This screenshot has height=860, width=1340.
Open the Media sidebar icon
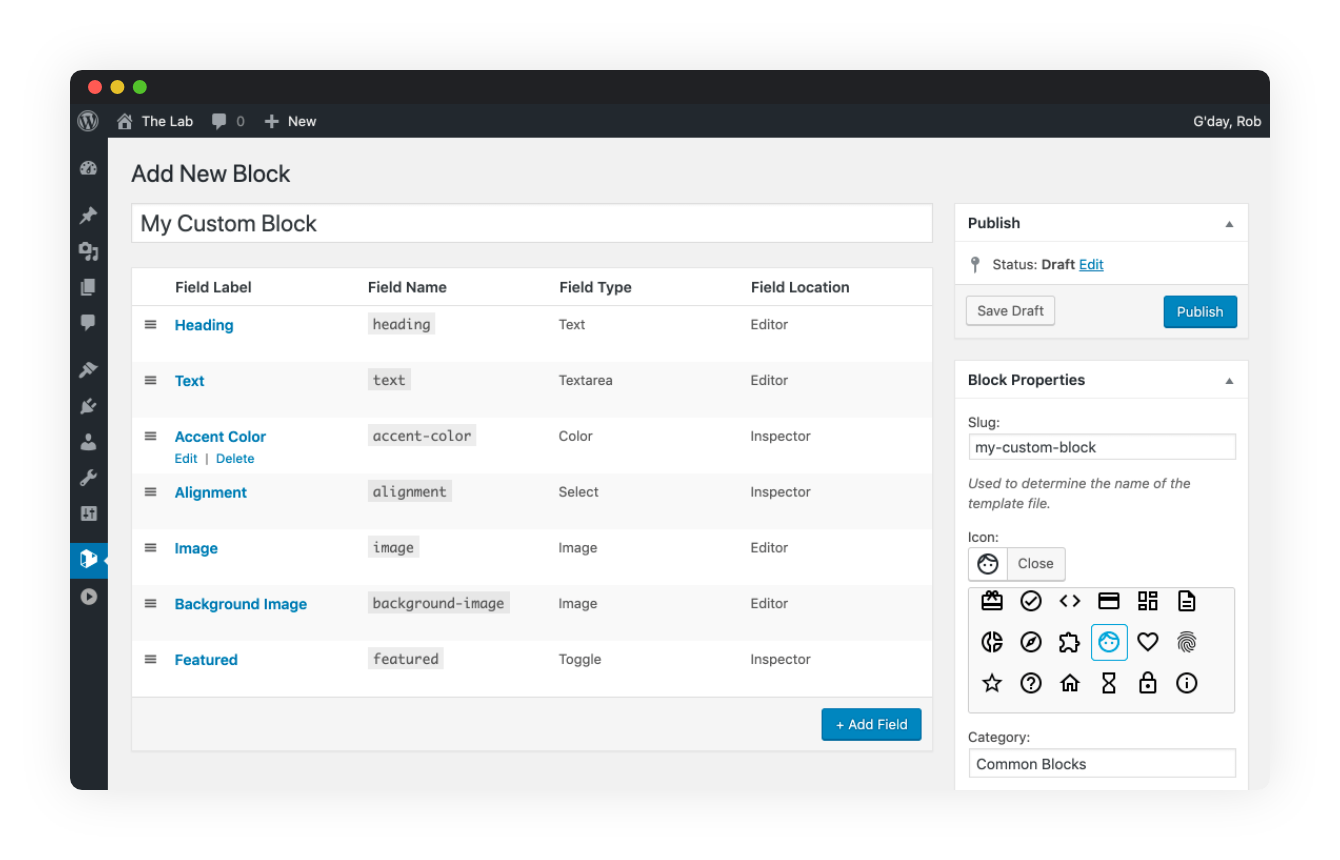88,251
